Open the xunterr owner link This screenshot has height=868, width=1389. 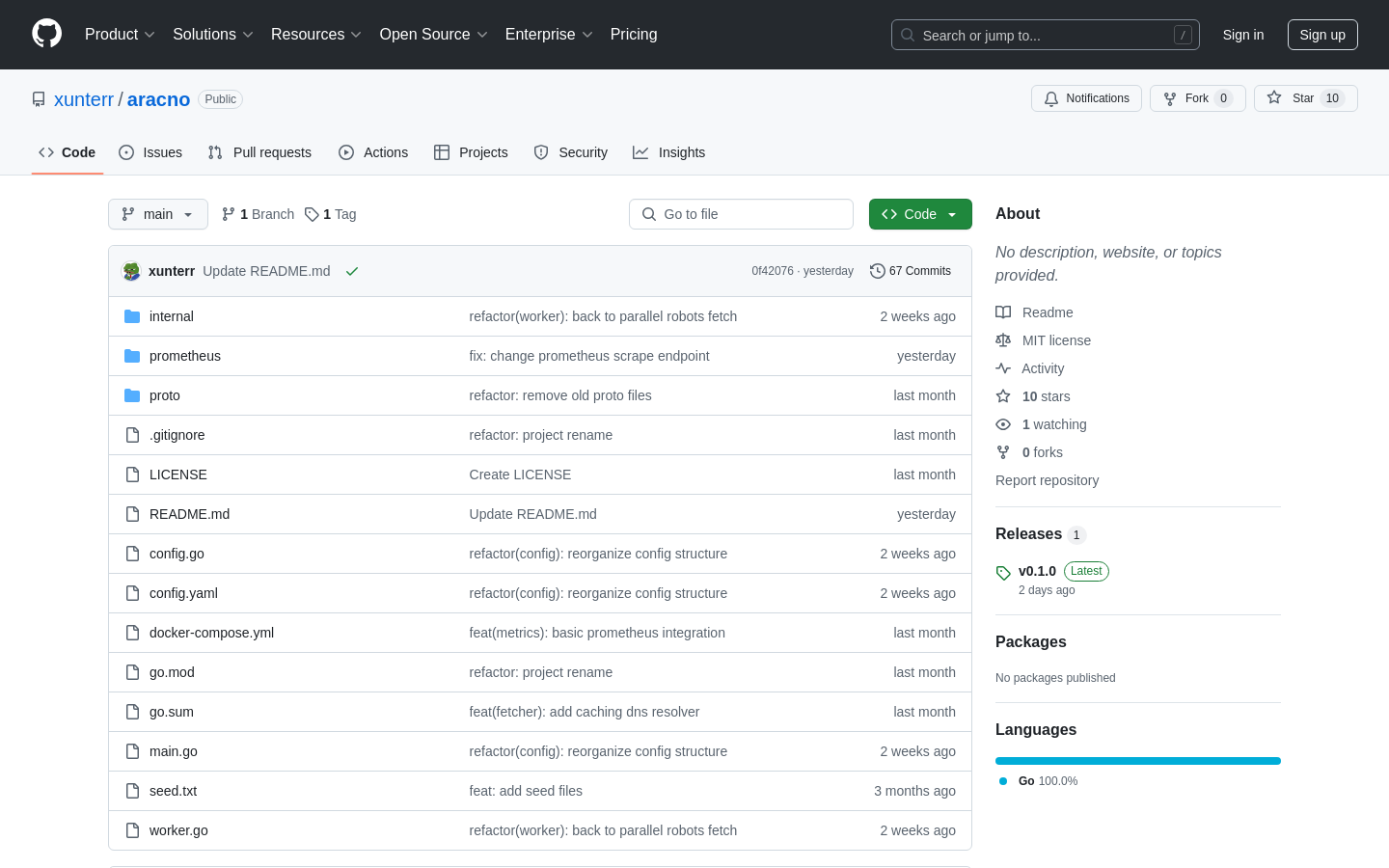pyautogui.click(x=84, y=99)
